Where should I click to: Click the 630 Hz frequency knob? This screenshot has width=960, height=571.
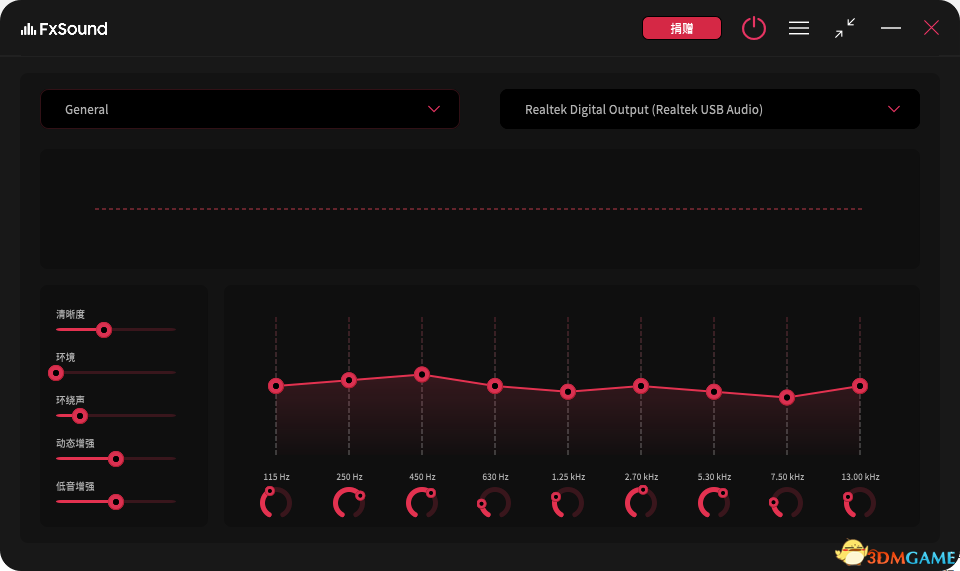pos(495,503)
